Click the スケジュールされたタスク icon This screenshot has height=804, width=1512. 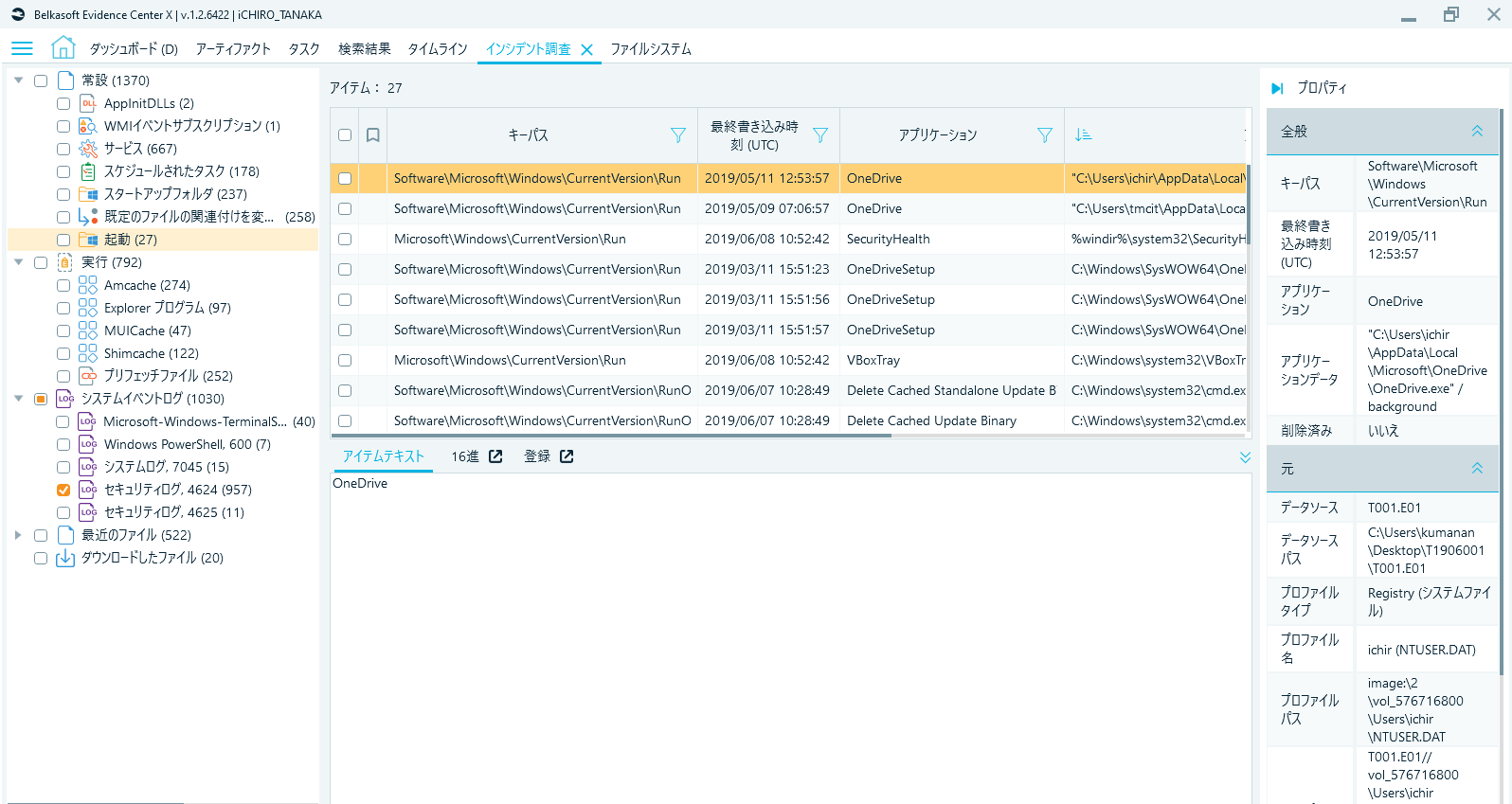[88, 171]
